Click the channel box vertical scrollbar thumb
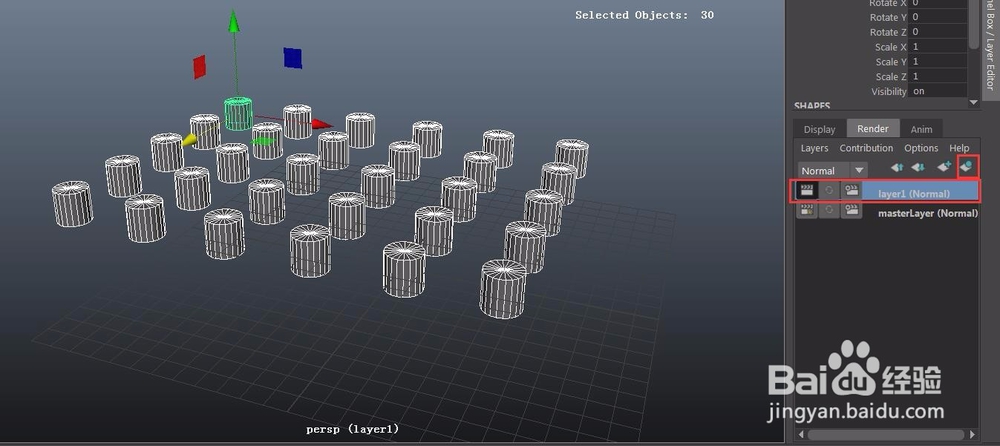The height and width of the screenshot is (446, 1000). [973, 24]
